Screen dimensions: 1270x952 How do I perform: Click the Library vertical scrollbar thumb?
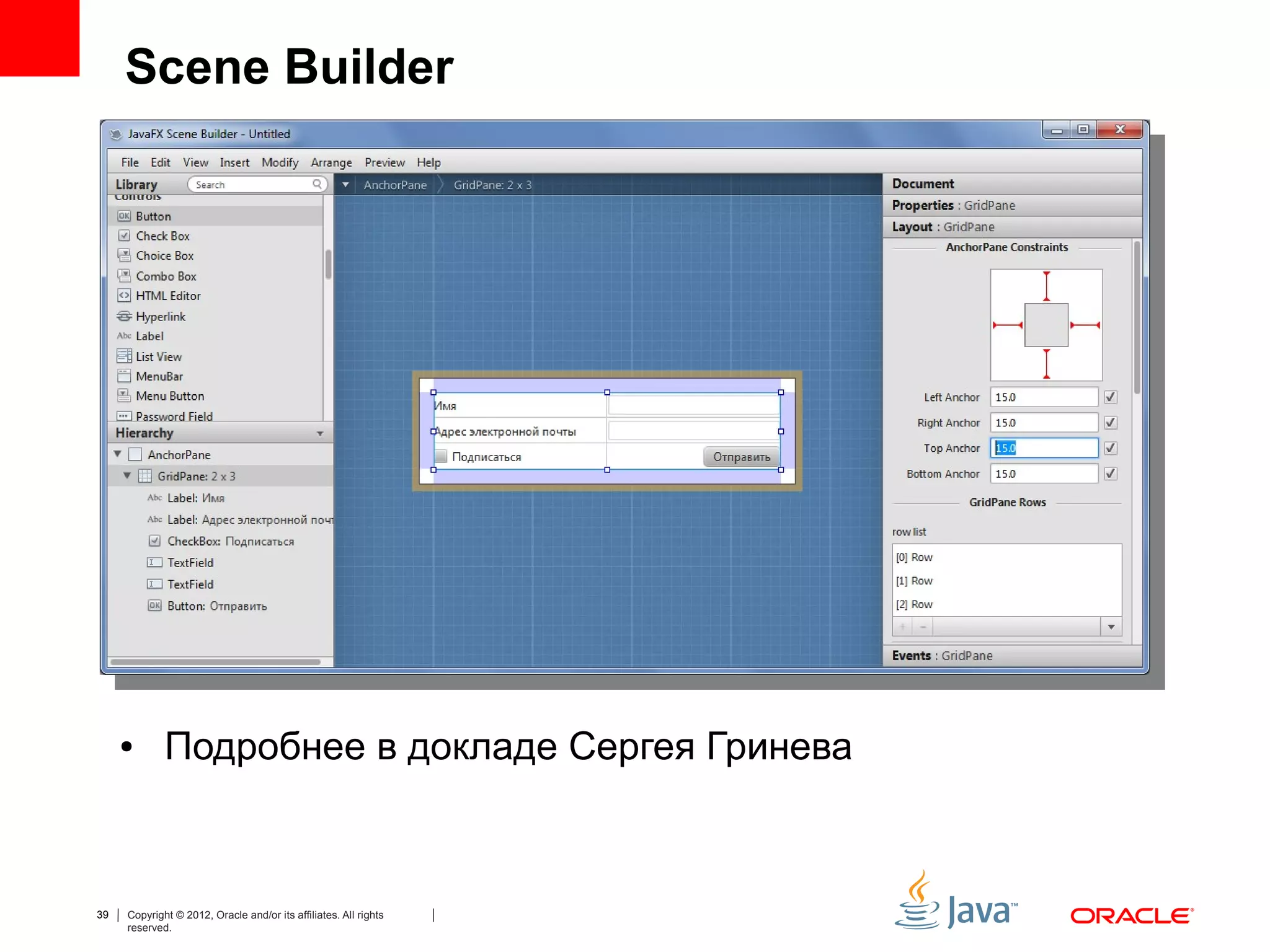point(328,264)
